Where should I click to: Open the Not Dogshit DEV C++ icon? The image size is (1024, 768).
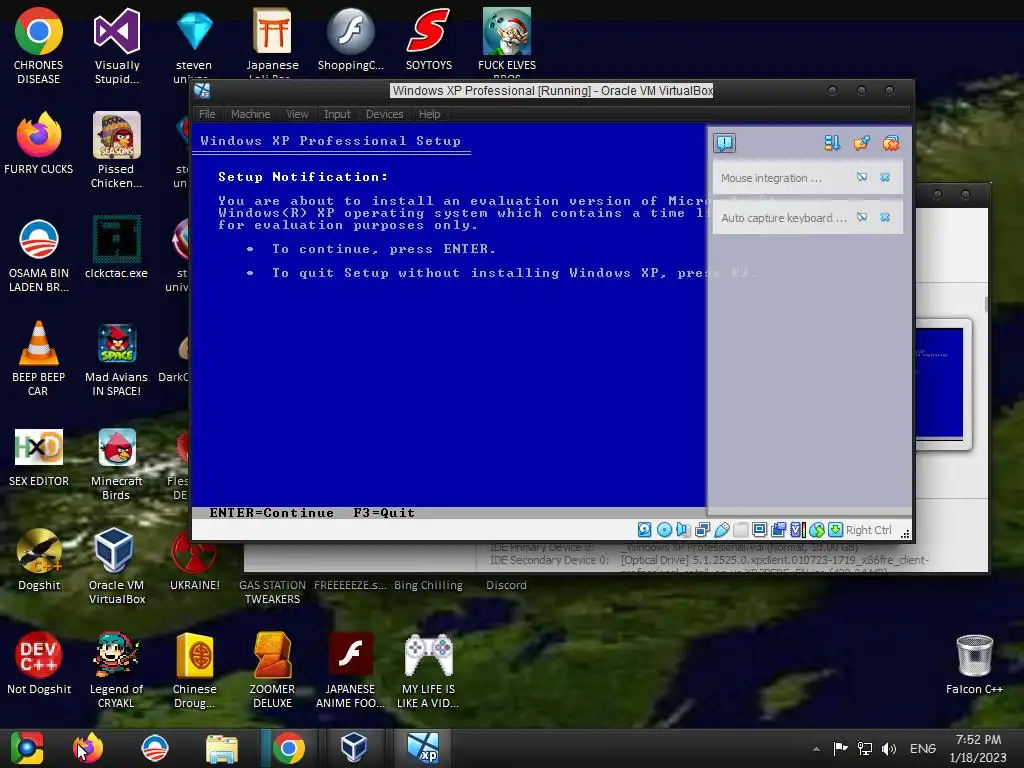click(x=39, y=663)
